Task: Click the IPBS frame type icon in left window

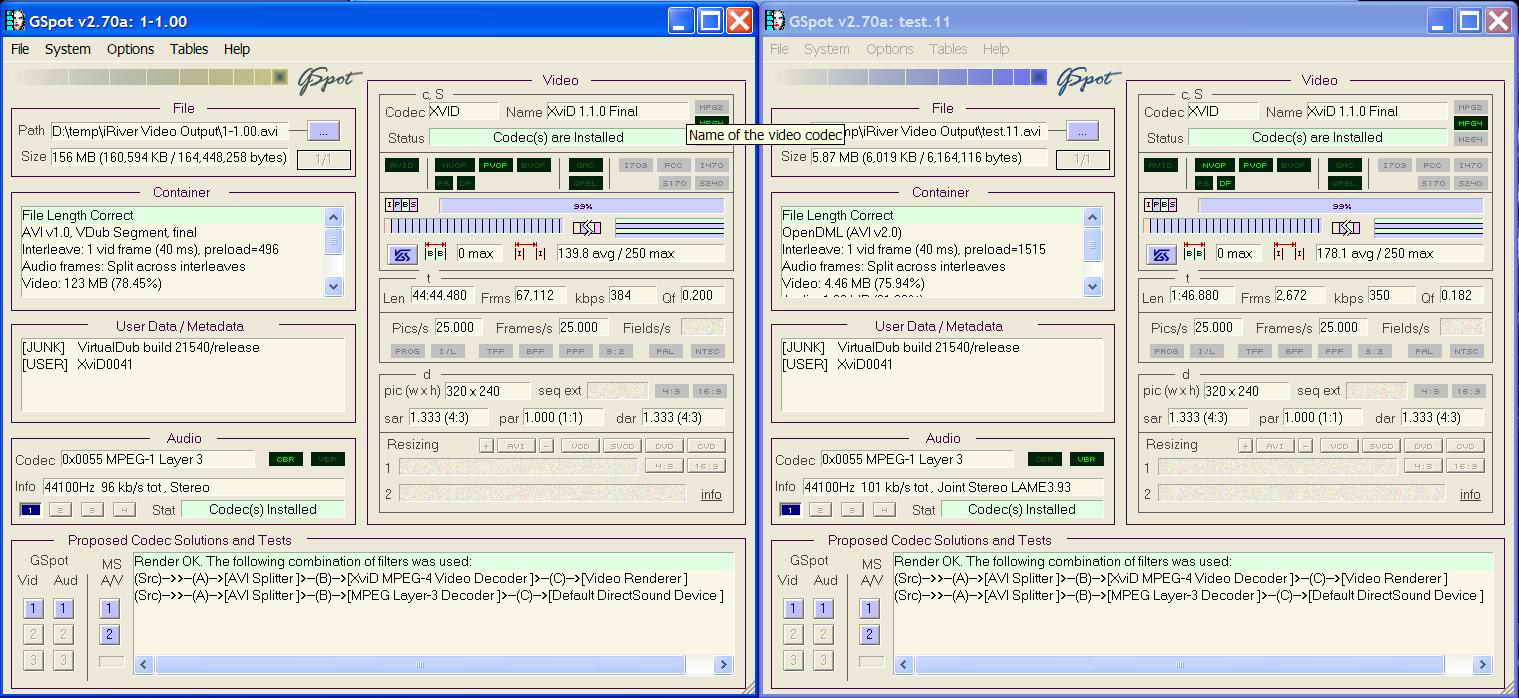Action: (x=402, y=205)
